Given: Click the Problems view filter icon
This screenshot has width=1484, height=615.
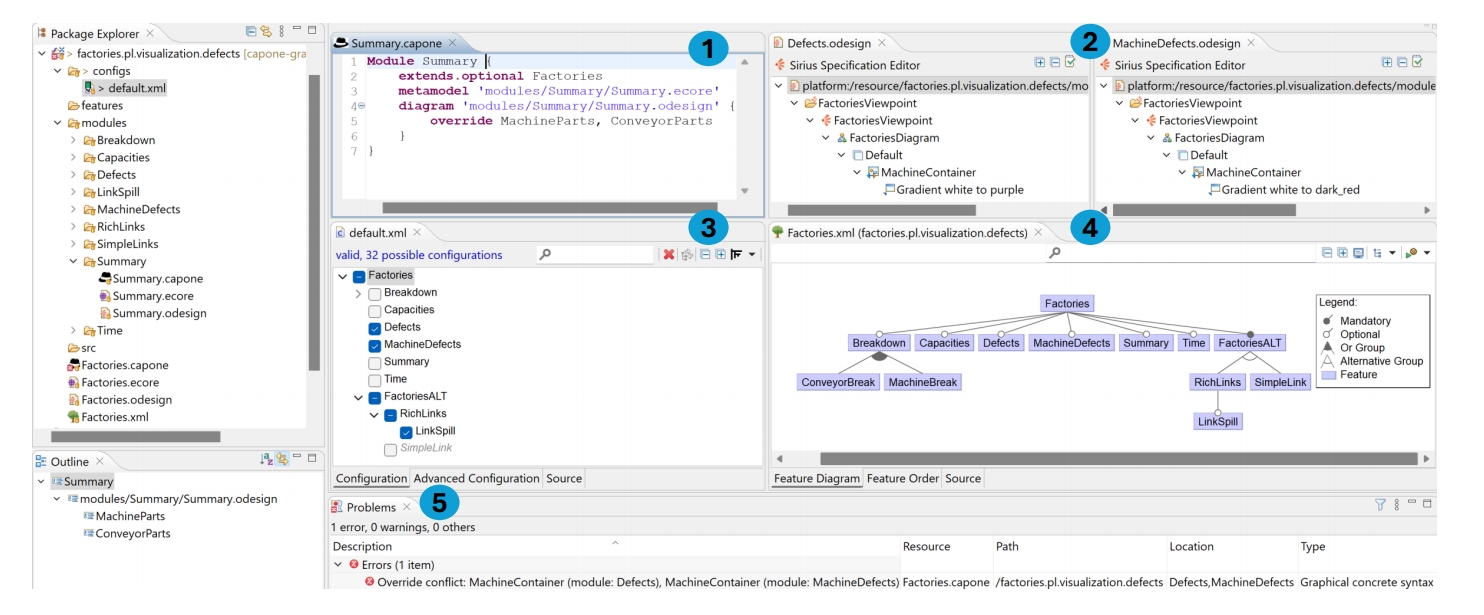Looking at the screenshot, I should pos(1380,507).
